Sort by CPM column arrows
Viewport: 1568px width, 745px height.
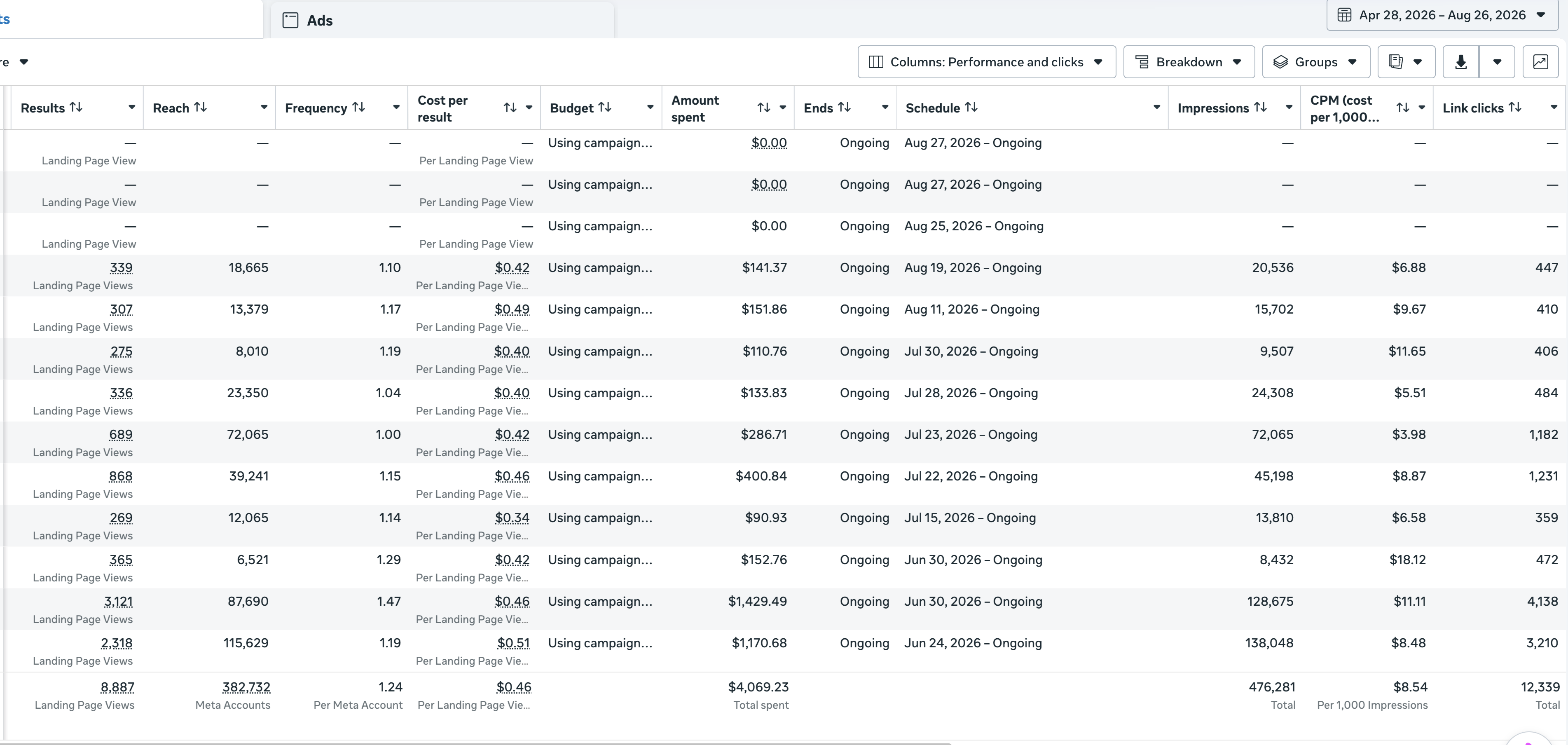click(x=1403, y=108)
